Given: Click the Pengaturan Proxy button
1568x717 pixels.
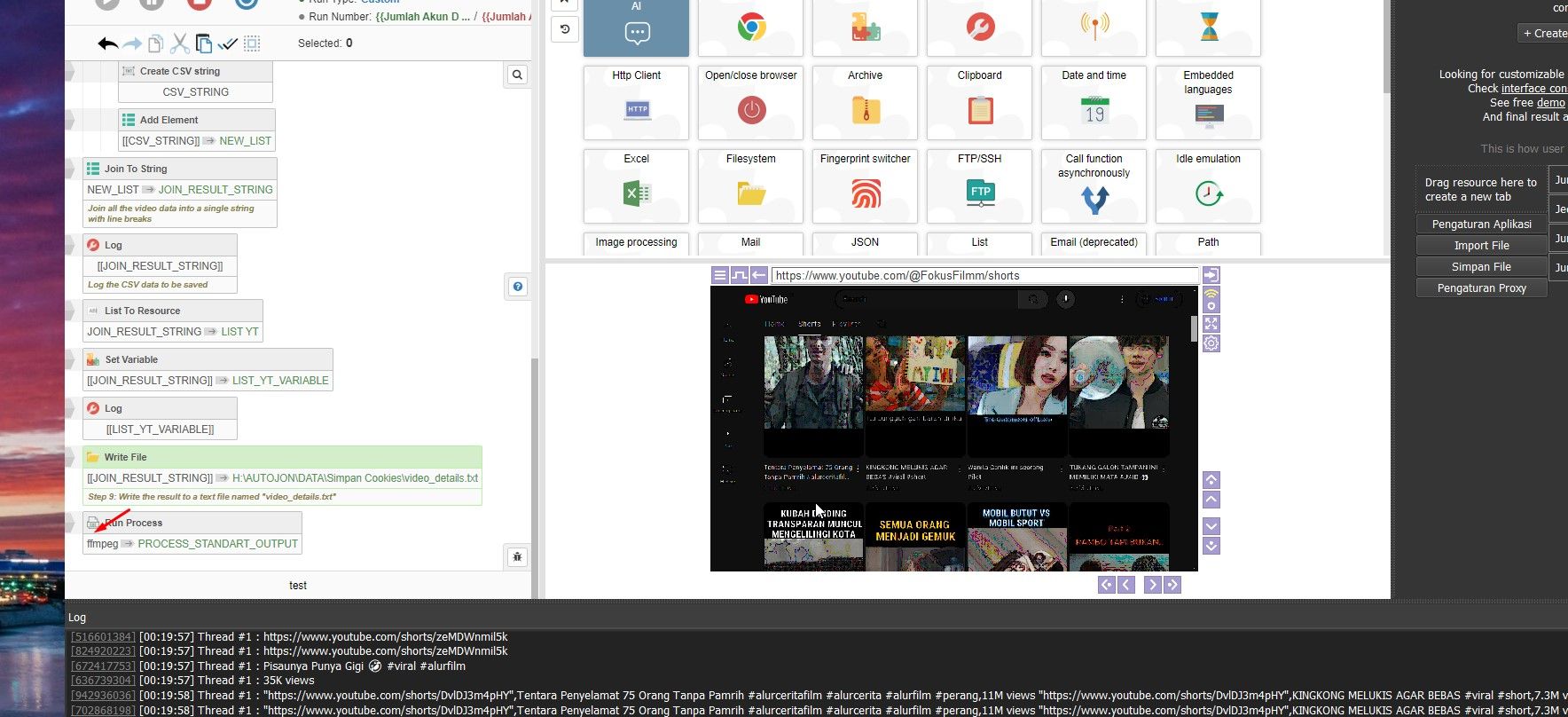Looking at the screenshot, I should tap(1481, 288).
